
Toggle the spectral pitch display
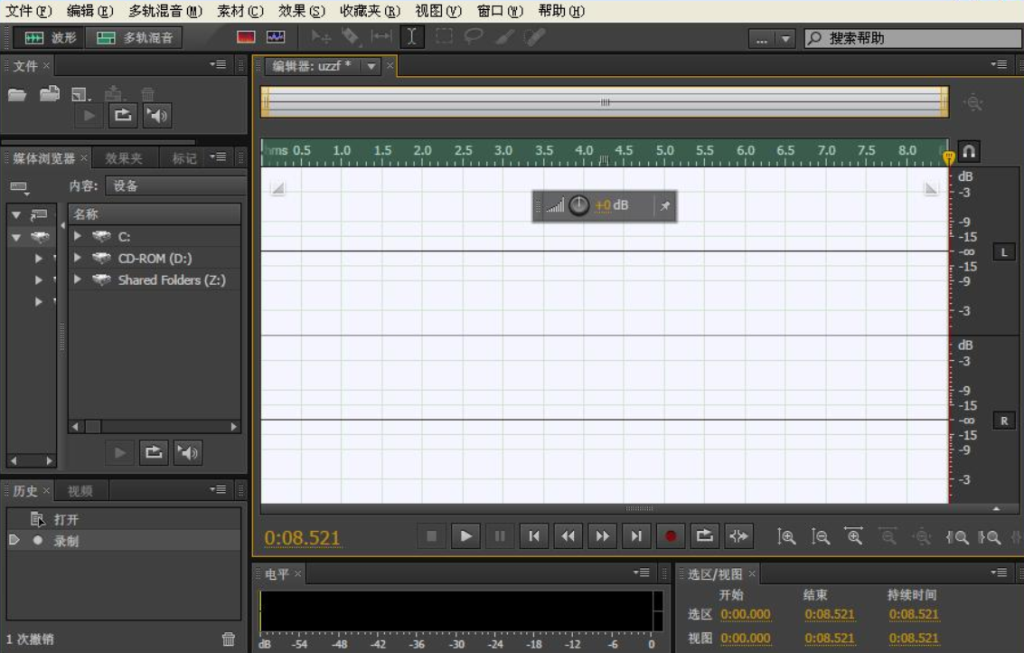pyautogui.click(x=276, y=37)
